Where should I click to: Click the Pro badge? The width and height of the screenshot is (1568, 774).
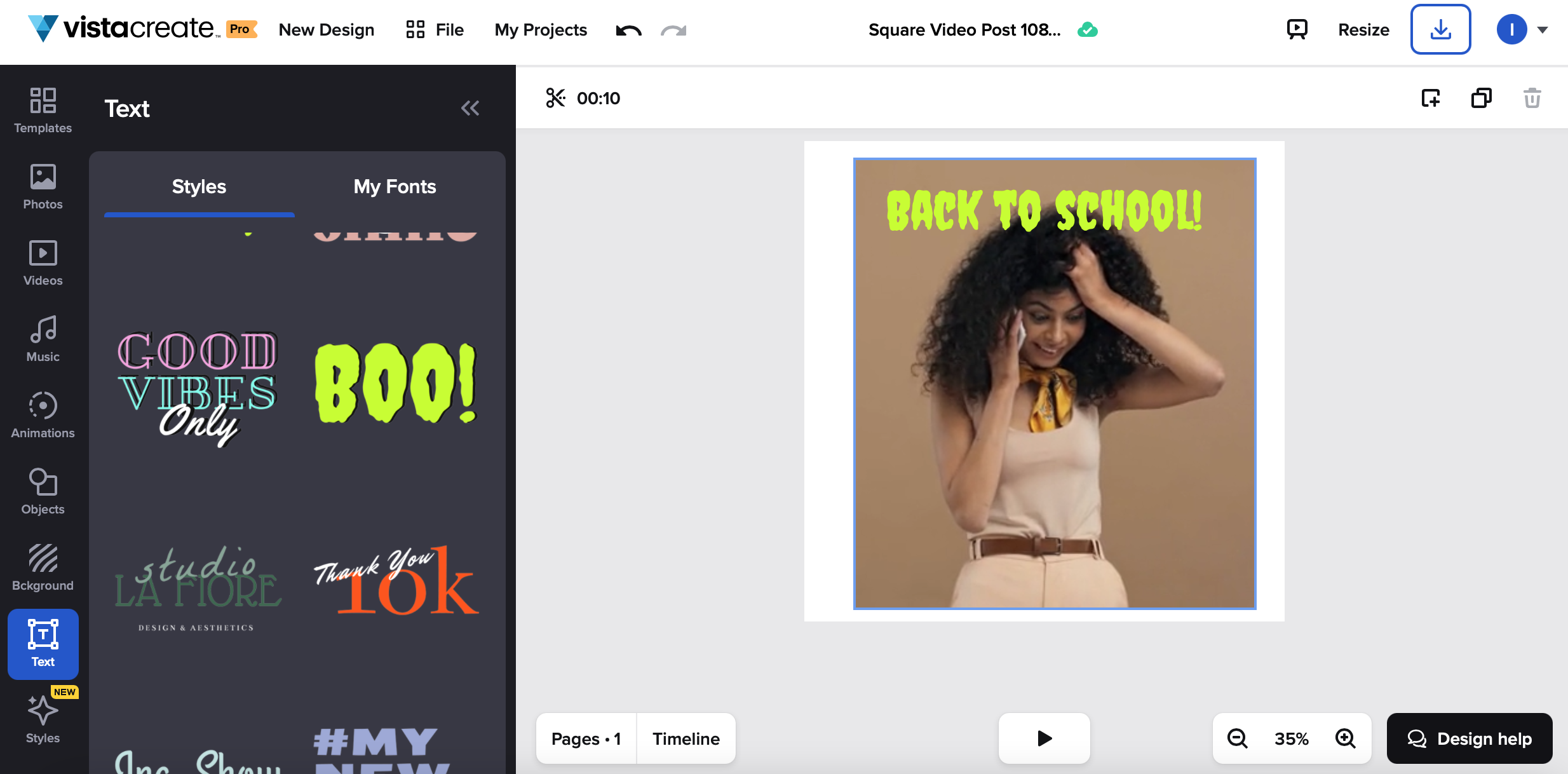point(241,29)
